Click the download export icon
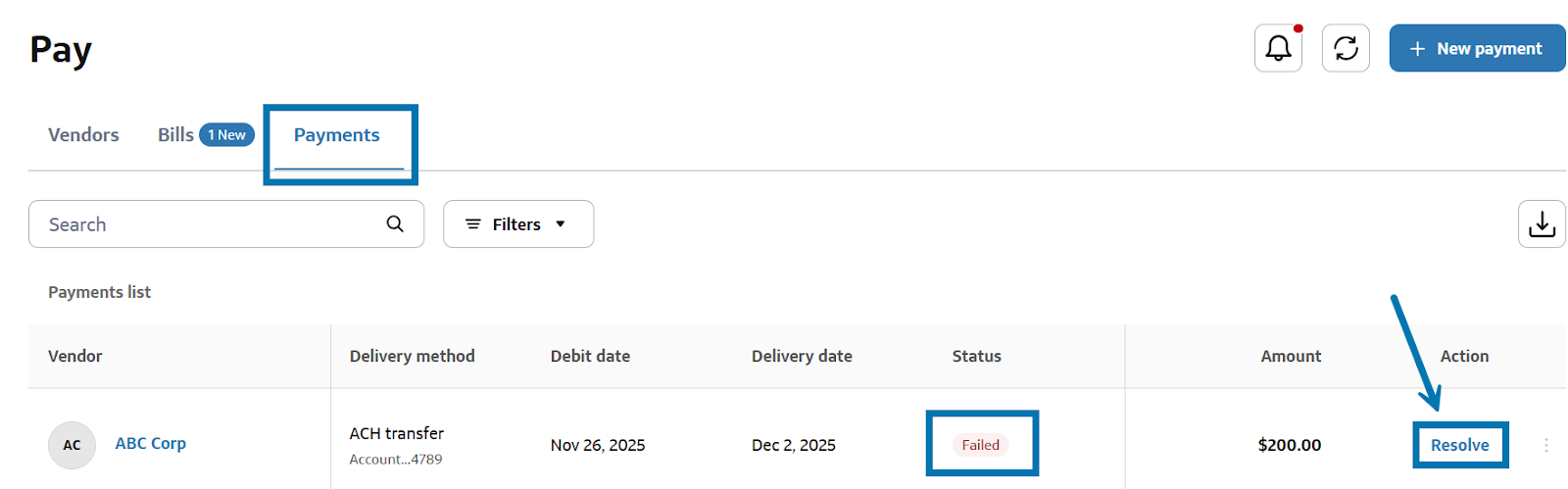 pyautogui.click(x=1542, y=224)
